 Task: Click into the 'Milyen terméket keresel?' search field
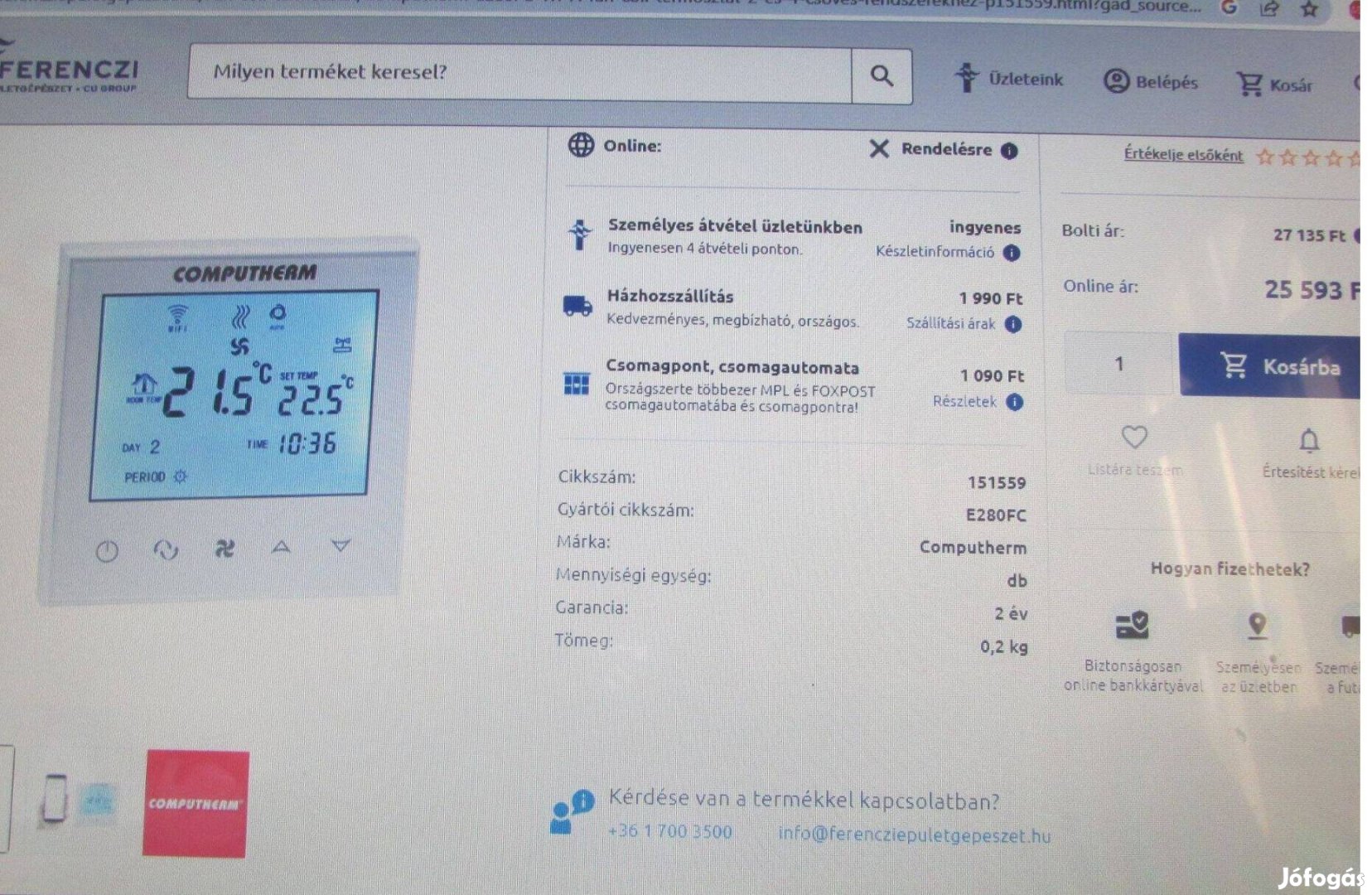click(x=519, y=73)
